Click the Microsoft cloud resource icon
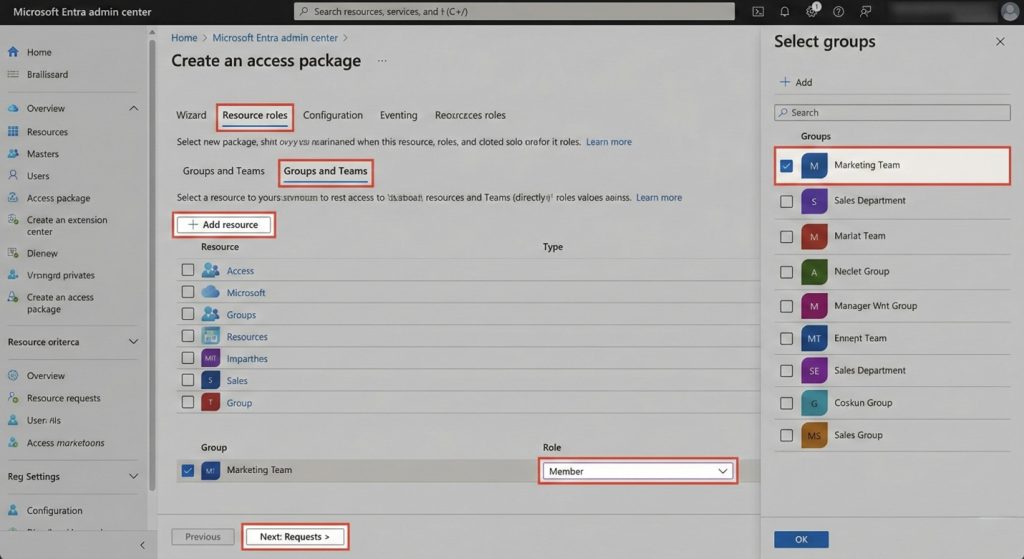The height and width of the screenshot is (559, 1024). (210, 293)
